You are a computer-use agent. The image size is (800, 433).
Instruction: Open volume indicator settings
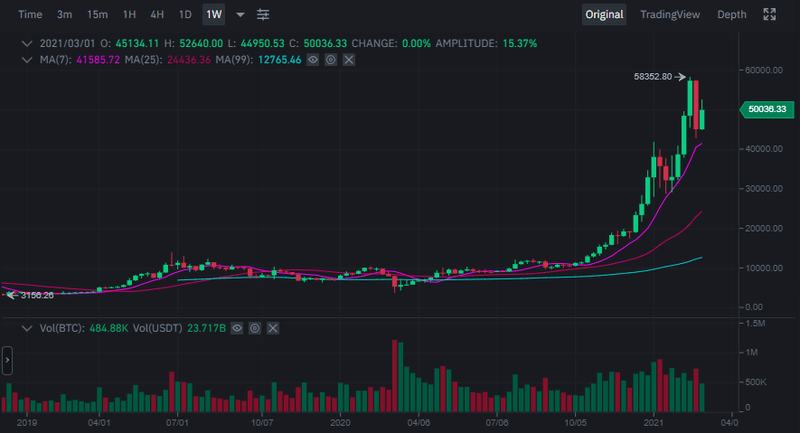255,328
